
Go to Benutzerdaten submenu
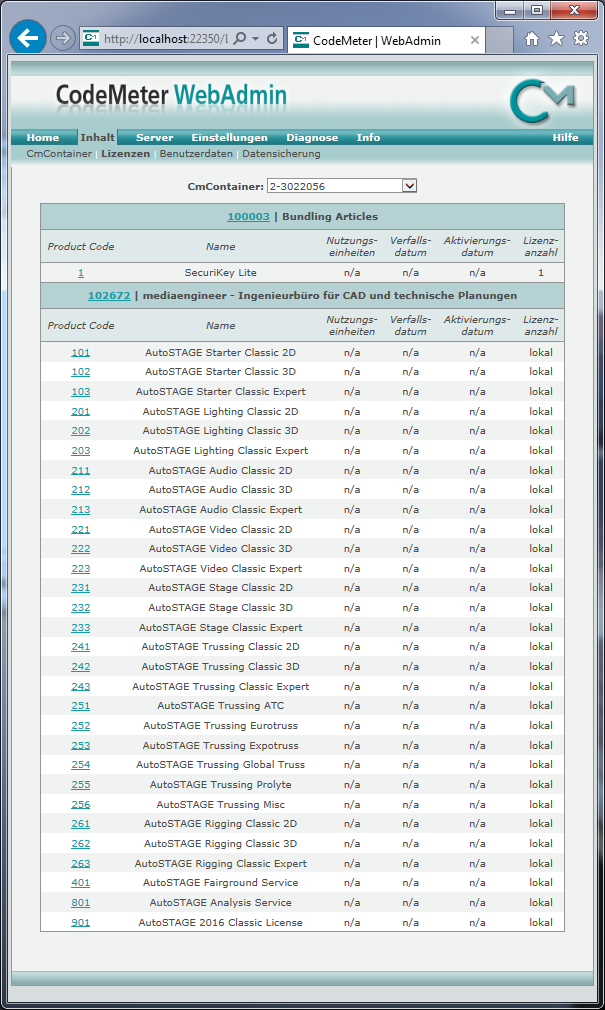click(196, 153)
